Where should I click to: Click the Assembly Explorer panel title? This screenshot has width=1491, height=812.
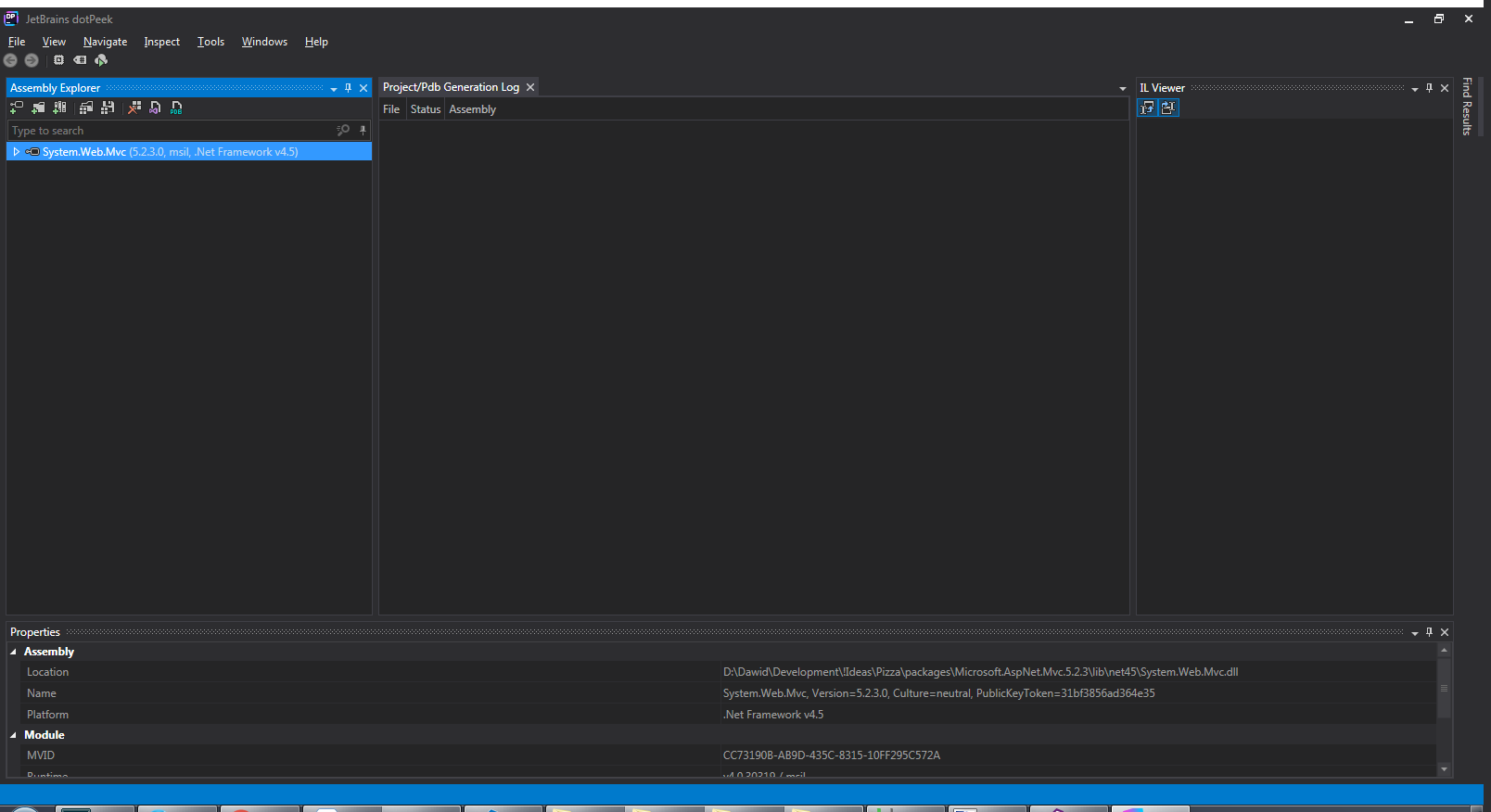pyautogui.click(x=55, y=88)
